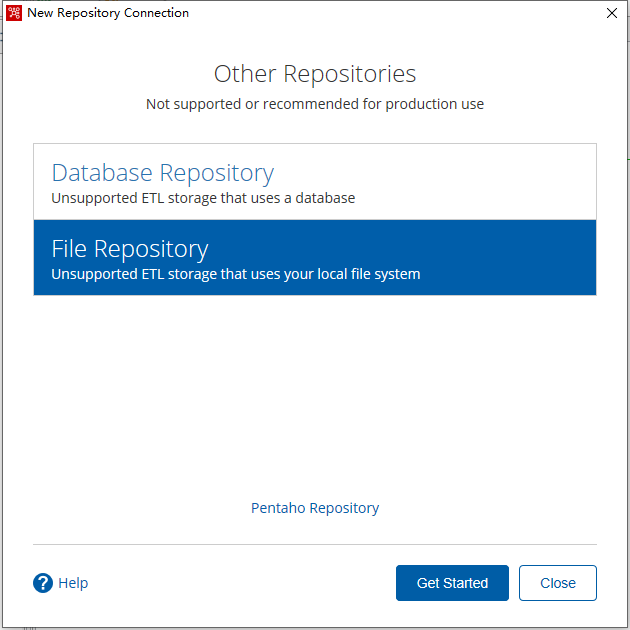Click the 'File Repository' title text
Image resolution: width=630 pixels, height=630 pixels.
point(130,249)
